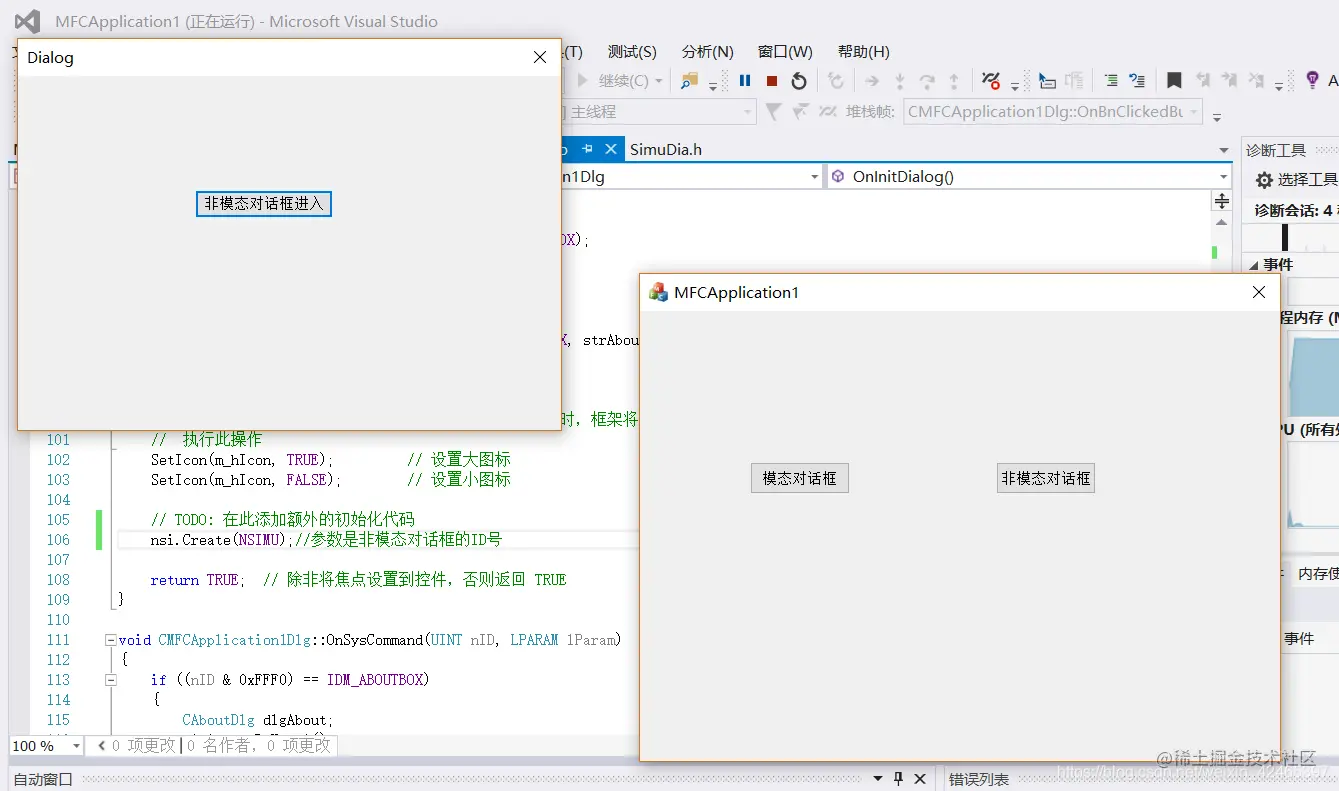1339x791 pixels.
Task: Click the Toggle Bookmark icon in the toolbar
Action: pyautogui.click(x=1174, y=81)
